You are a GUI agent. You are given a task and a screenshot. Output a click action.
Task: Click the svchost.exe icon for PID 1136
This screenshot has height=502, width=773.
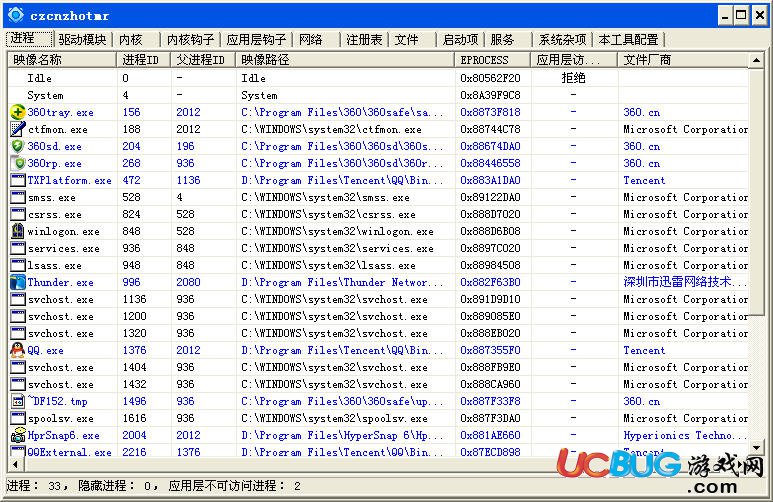click(18, 299)
